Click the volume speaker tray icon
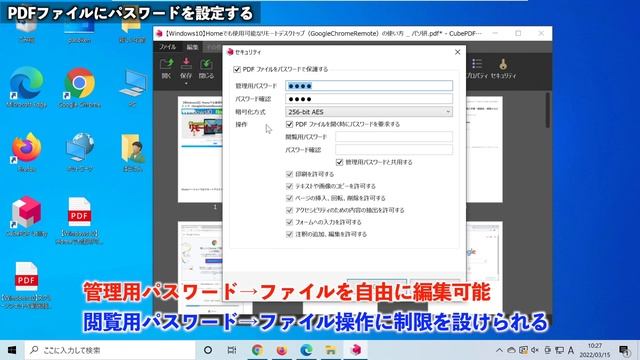 [x=535, y=350]
